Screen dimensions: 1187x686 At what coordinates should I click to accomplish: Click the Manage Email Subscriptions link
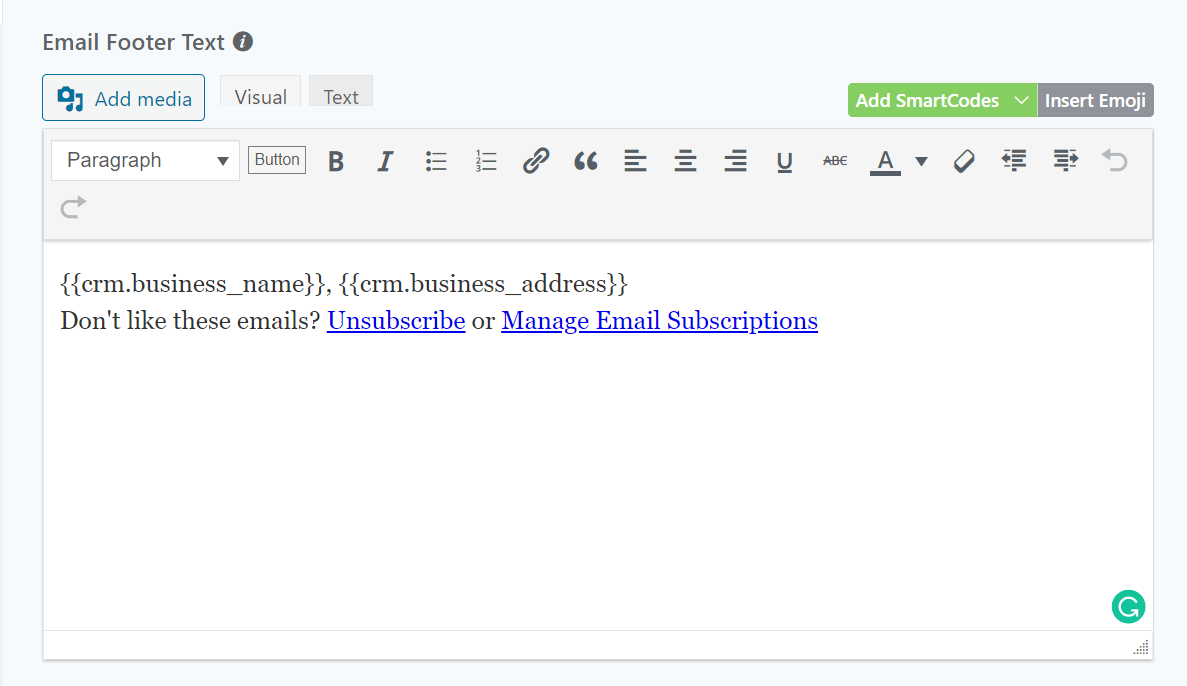(x=659, y=321)
